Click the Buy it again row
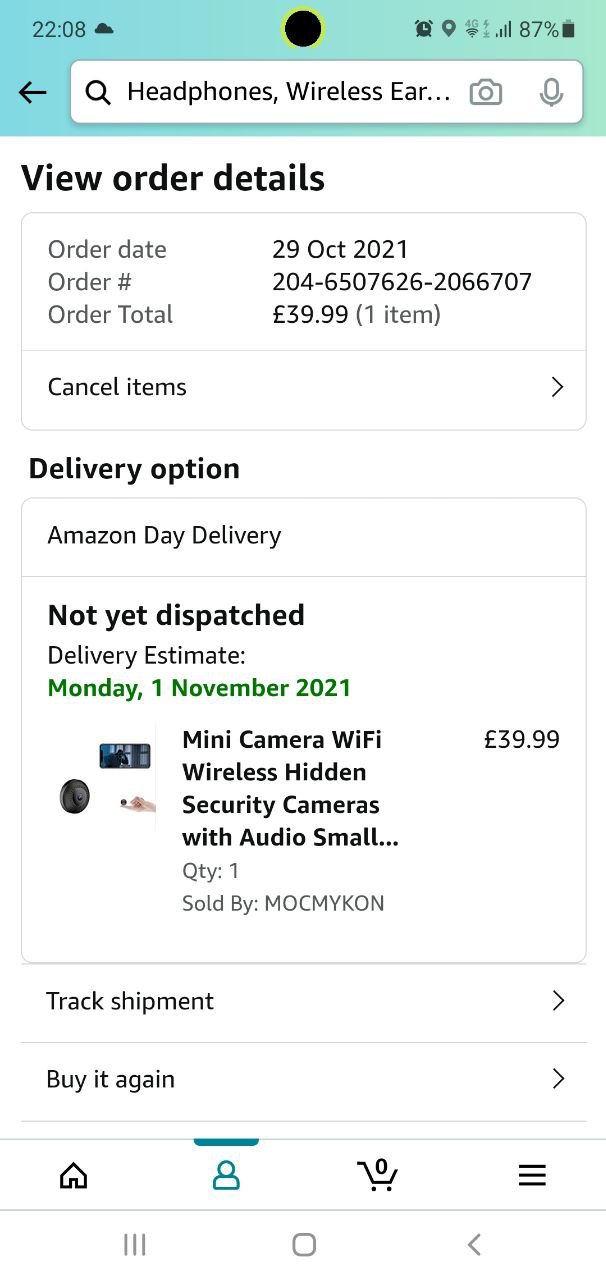This screenshot has width=606, height=1280. [111, 1079]
